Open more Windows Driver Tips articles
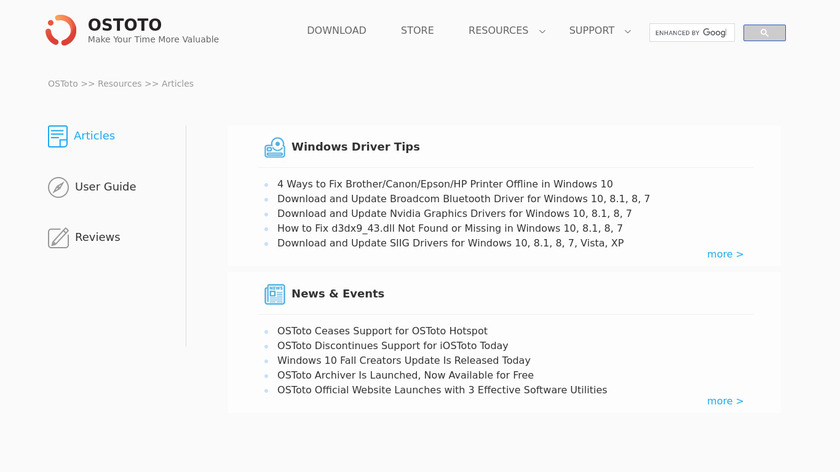Viewport: 840px width, 472px height. pos(725,254)
